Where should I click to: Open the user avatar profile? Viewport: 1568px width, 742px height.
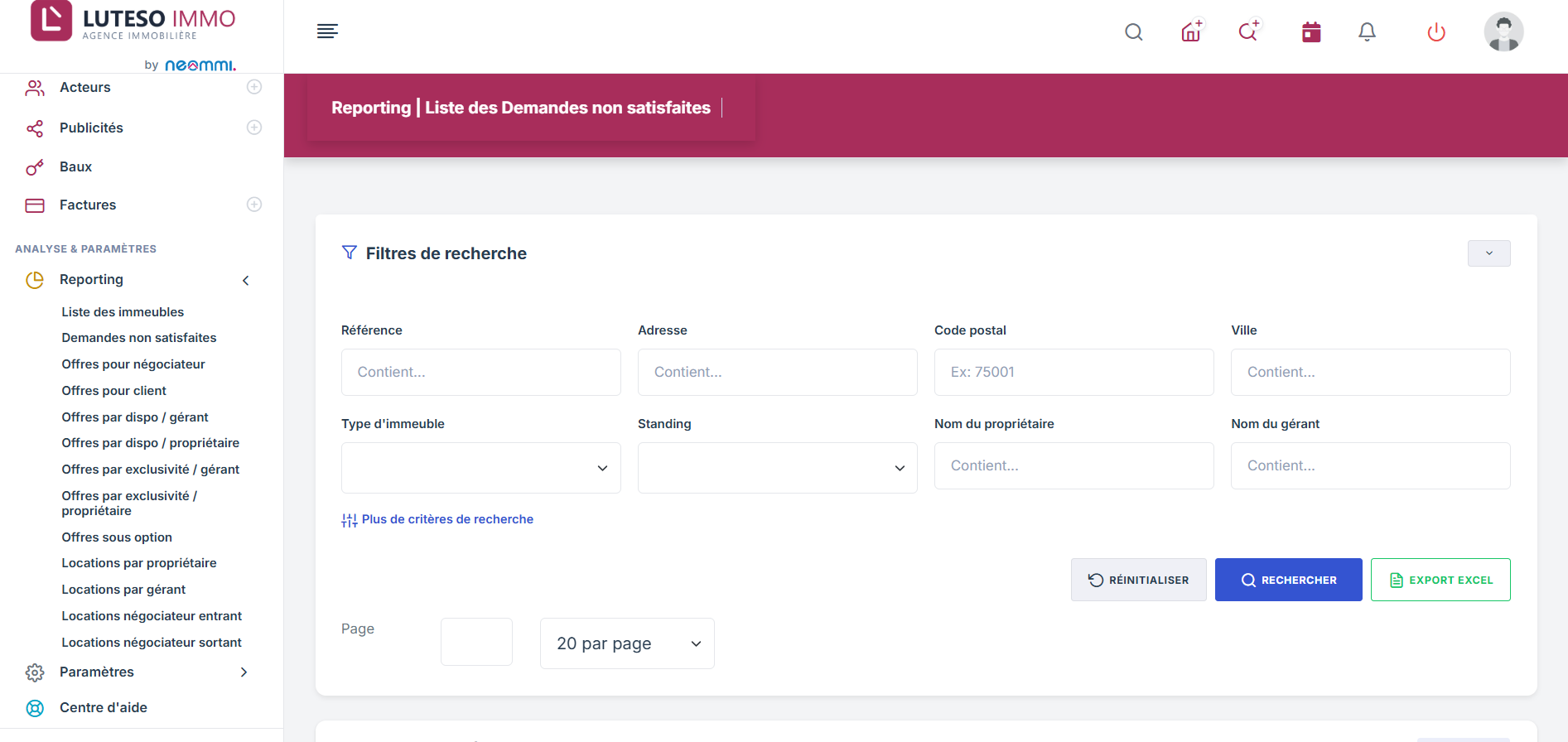click(1503, 32)
